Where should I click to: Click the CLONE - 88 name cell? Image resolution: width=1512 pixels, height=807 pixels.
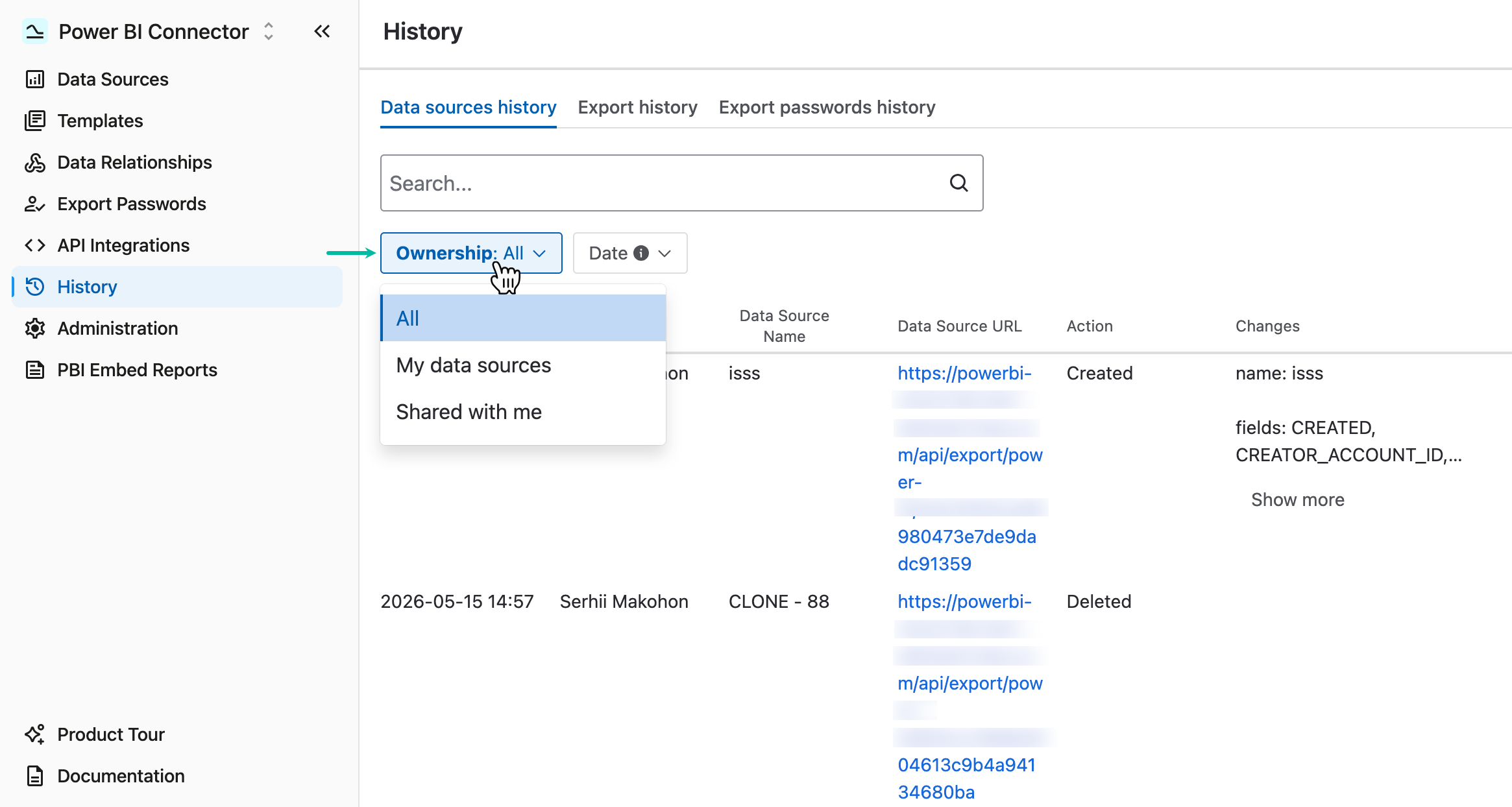[x=779, y=601]
